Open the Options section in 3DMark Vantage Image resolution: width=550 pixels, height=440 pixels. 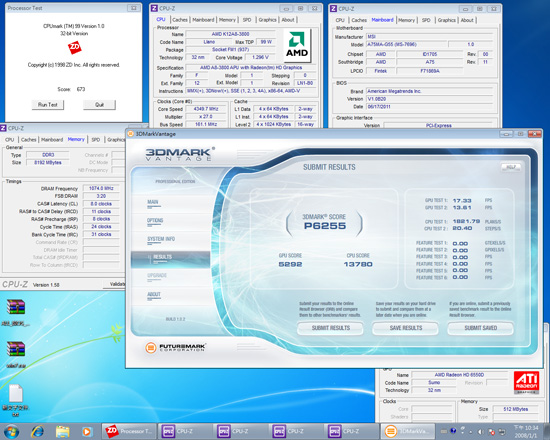click(x=155, y=221)
